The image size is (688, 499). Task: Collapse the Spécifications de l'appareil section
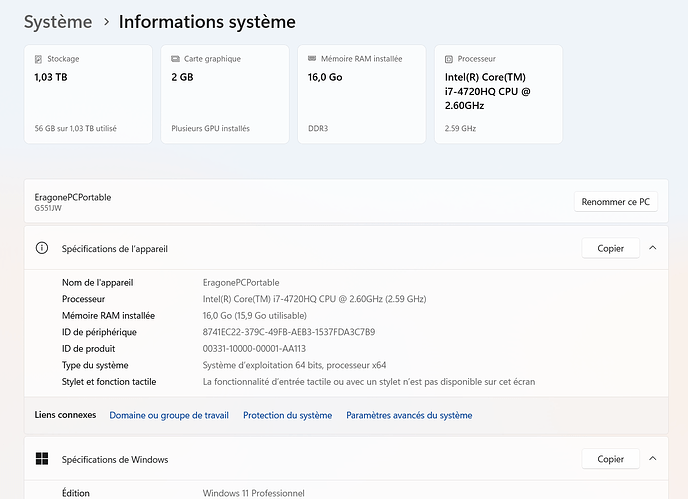point(653,248)
